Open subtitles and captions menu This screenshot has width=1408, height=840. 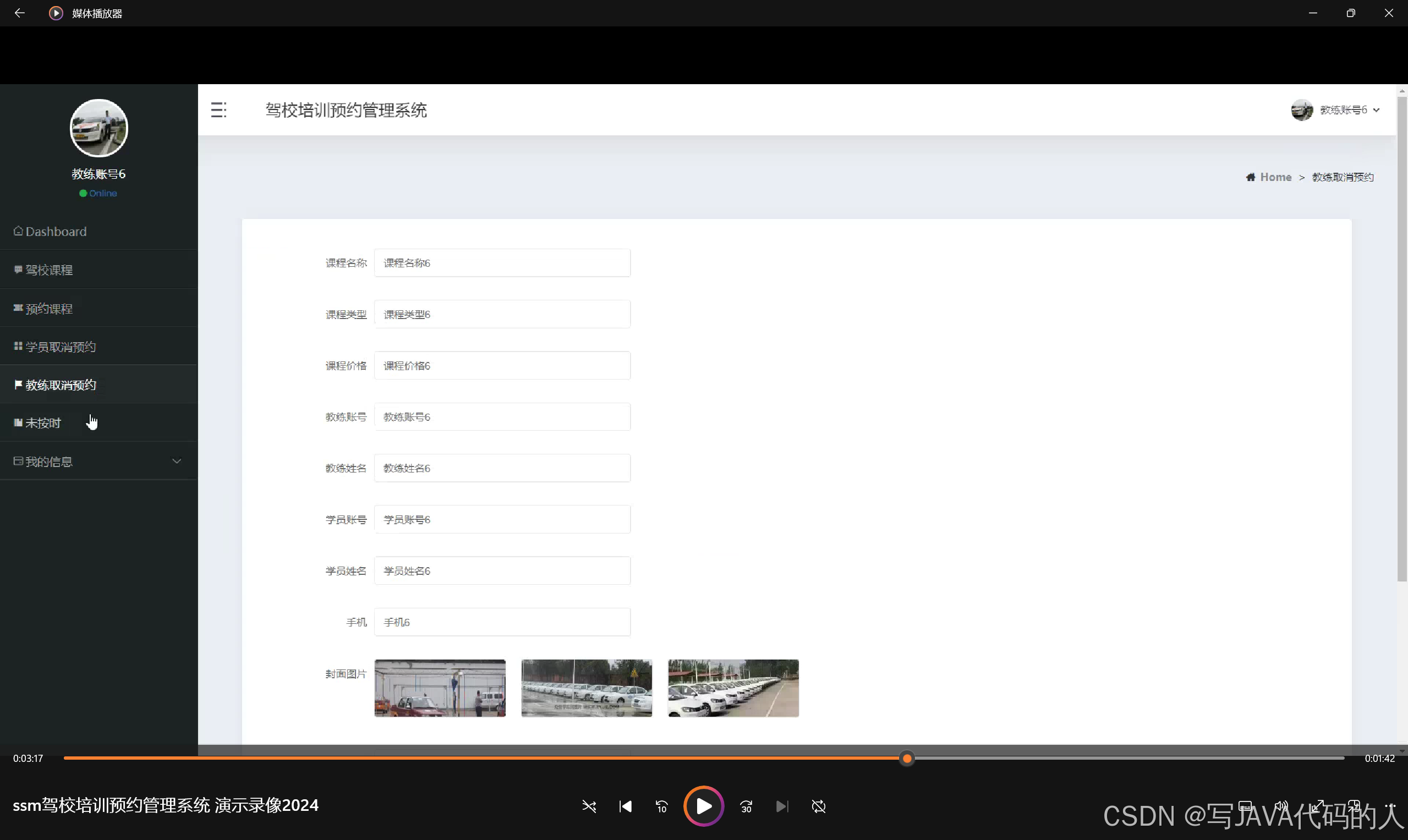pyautogui.click(x=1245, y=805)
